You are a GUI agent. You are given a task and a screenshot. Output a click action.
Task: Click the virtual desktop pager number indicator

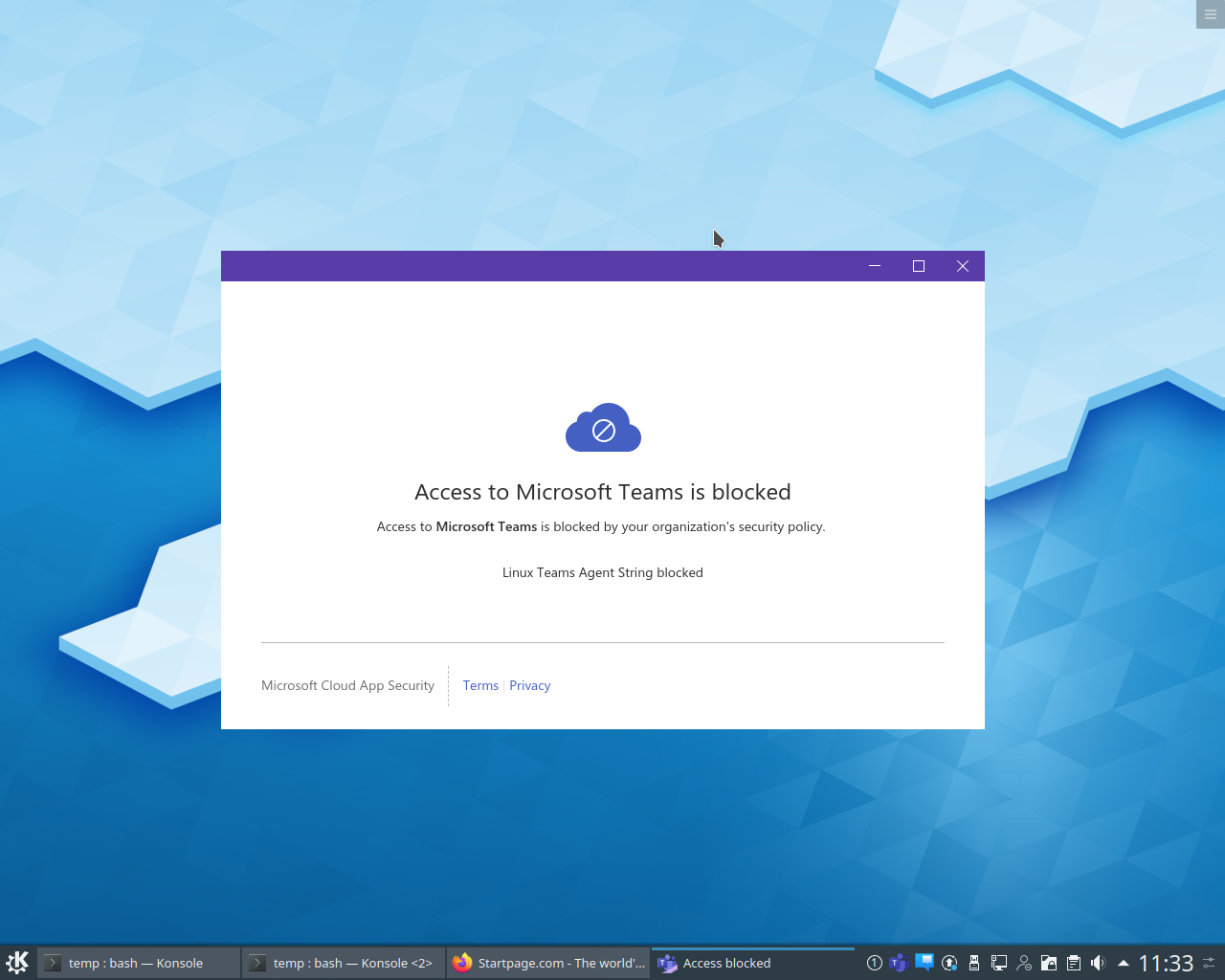pyautogui.click(x=874, y=963)
